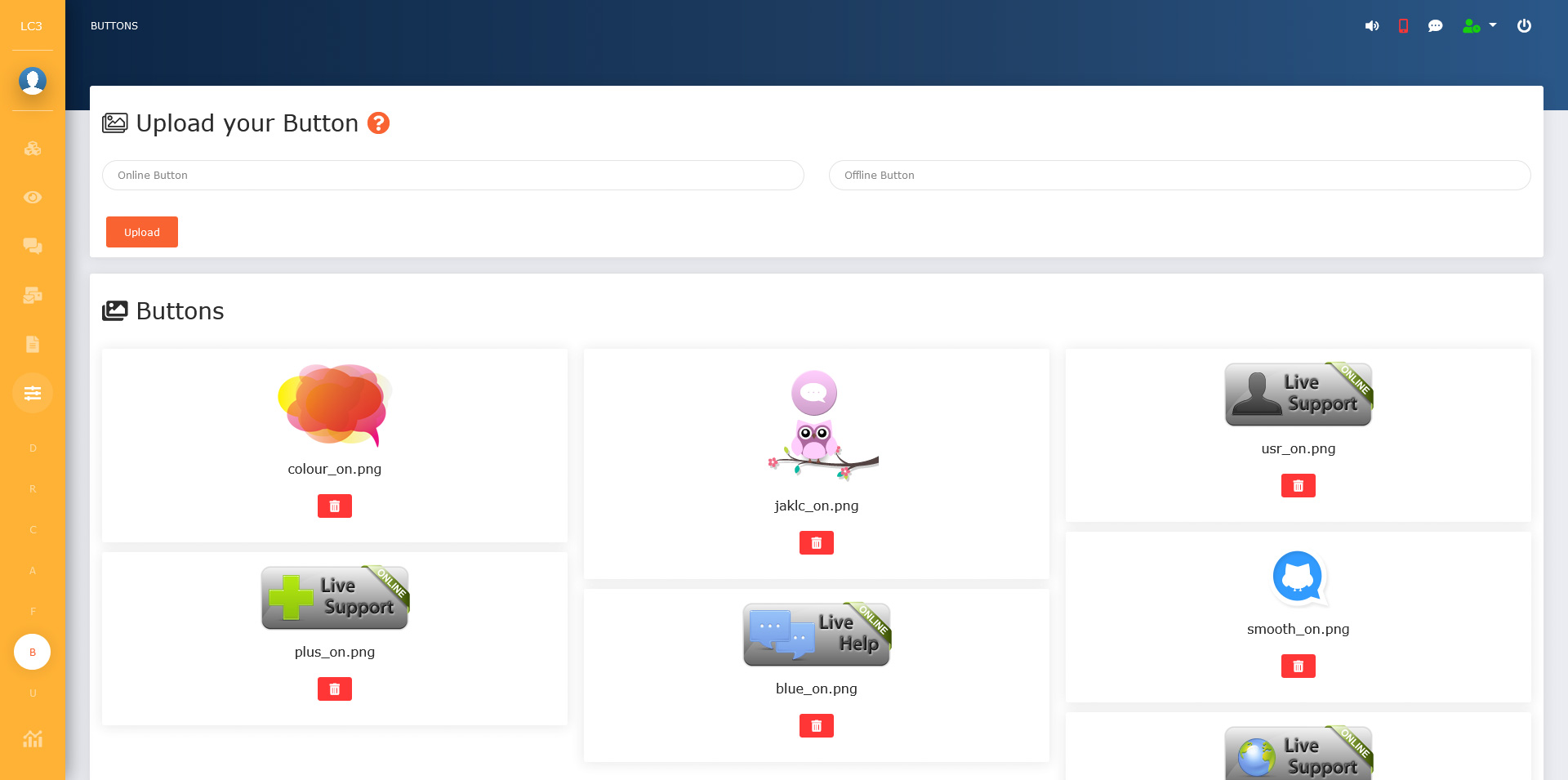The width and height of the screenshot is (1568, 780).
Task: Expand the green user status dropdown
Action: pos(1479,26)
